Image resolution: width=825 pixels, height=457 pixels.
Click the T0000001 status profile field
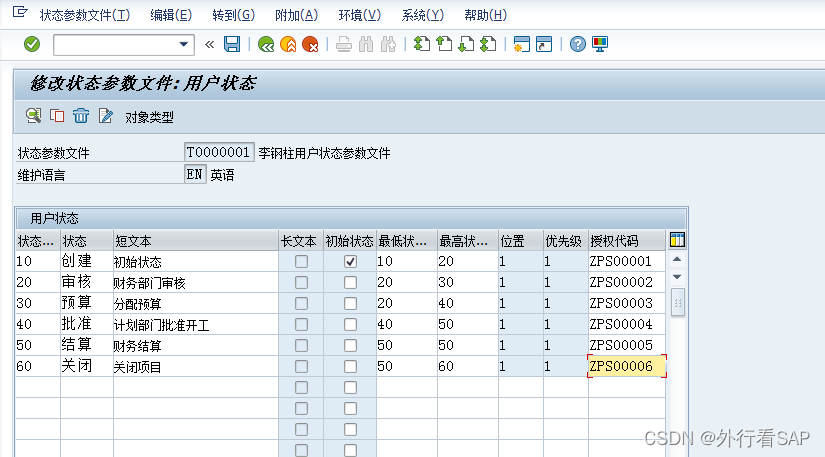[x=219, y=153]
